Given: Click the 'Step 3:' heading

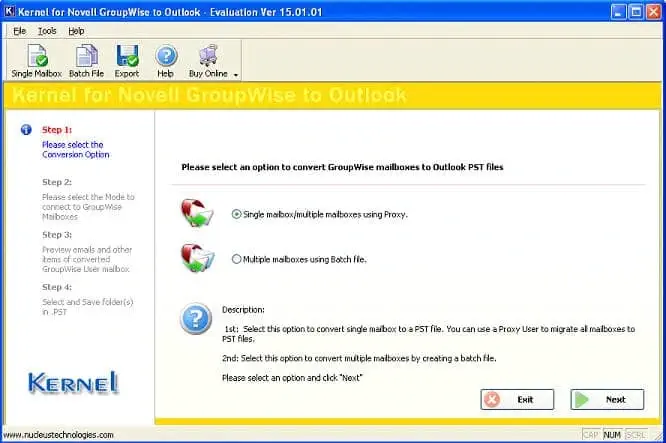Looking at the screenshot, I should click(57, 235).
